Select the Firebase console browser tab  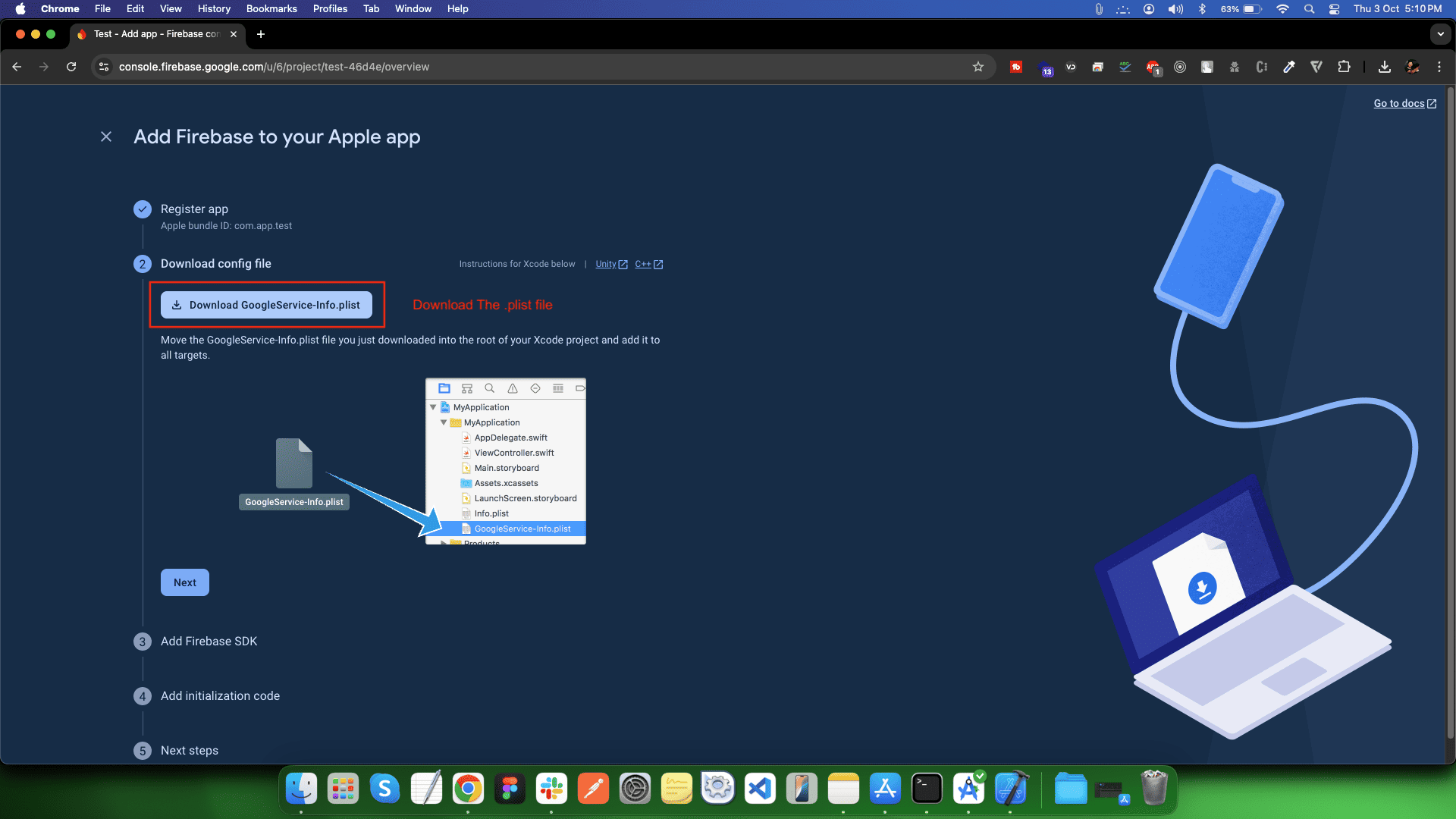tap(152, 34)
